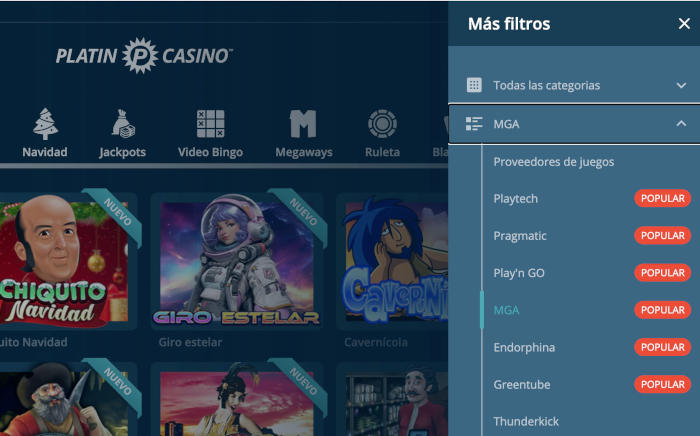Click the POPULAR badge next to Pragmatic
The image size is (700, 436).
662,236
